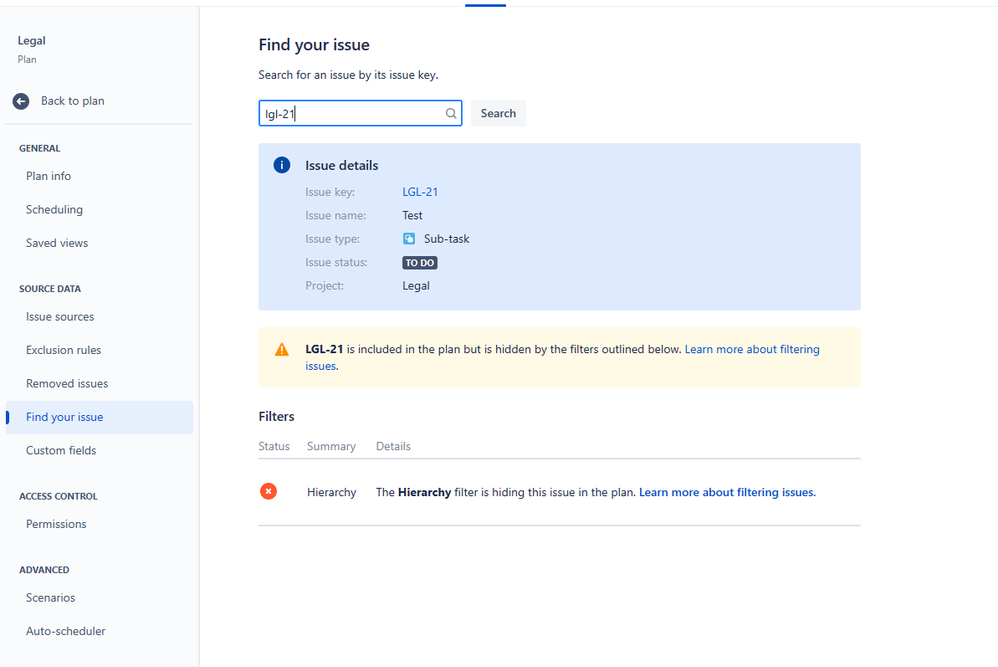Click the Summary column header

(331, 447)
